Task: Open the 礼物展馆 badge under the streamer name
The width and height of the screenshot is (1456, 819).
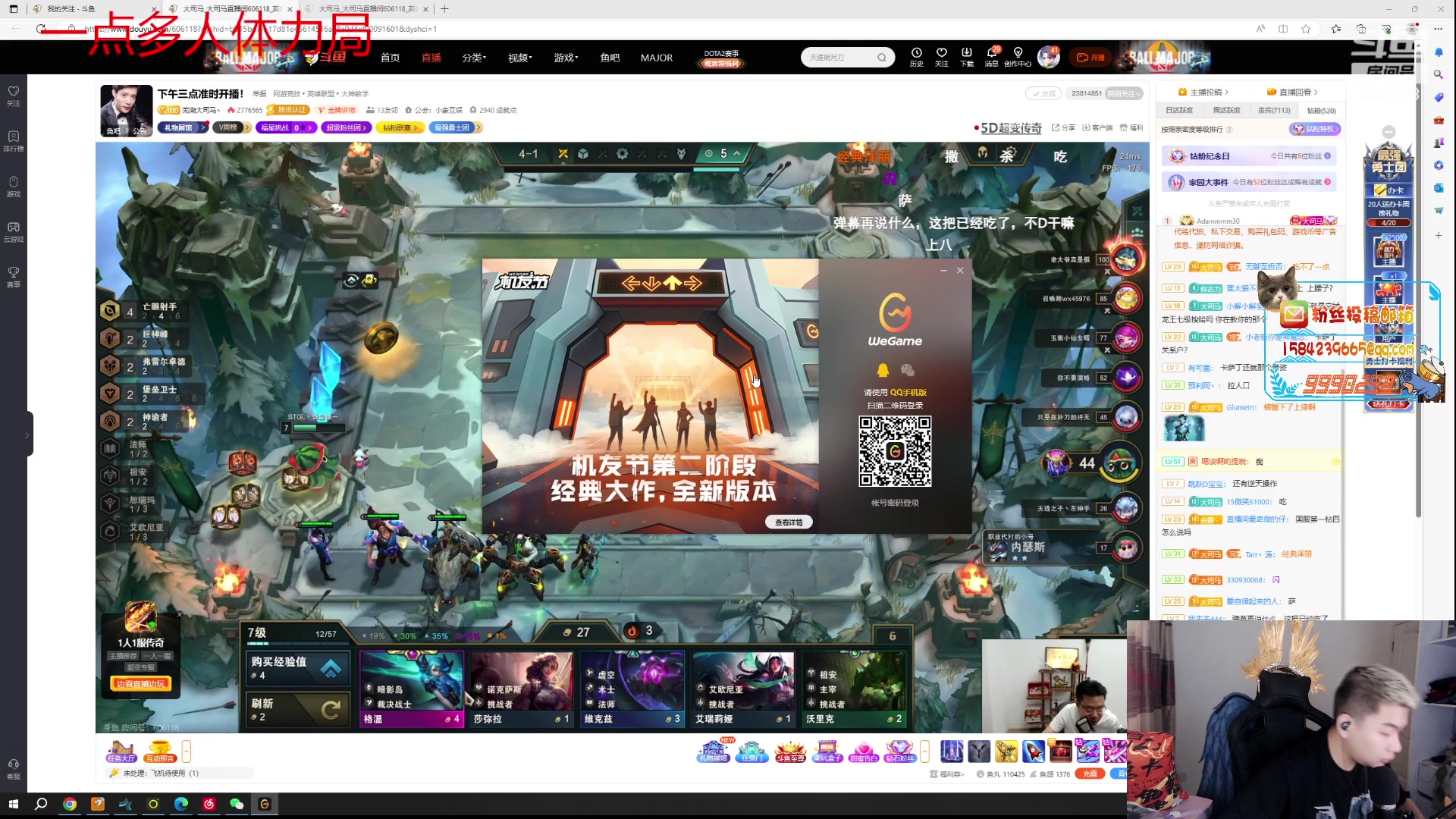Action: click(x=183, y=127)
